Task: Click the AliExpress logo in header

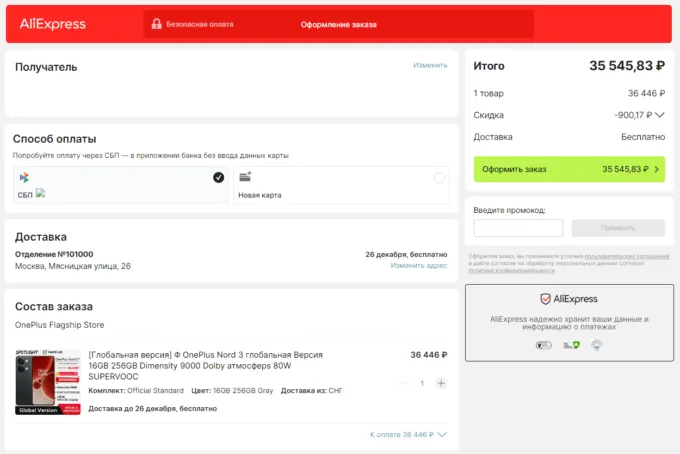Action: pyautogui.click(x=51, y=24)
